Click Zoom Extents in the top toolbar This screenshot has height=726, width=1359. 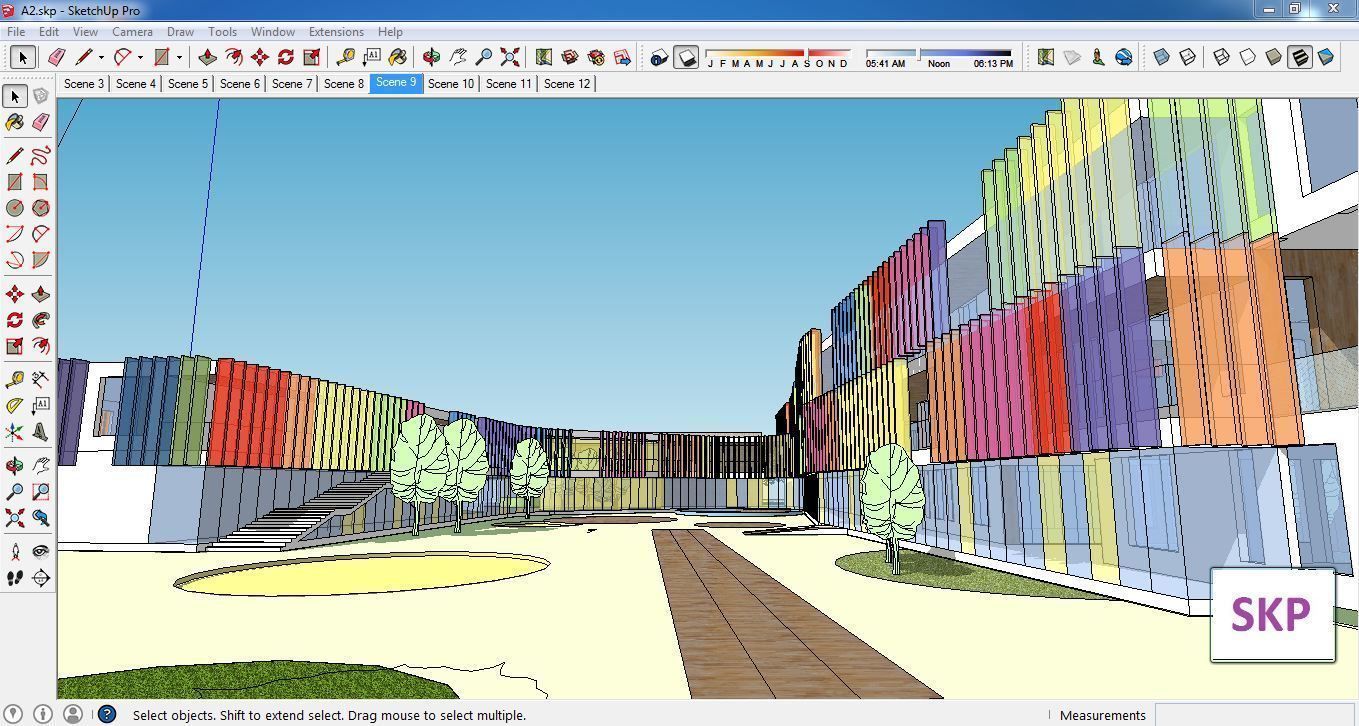(510, 57)
